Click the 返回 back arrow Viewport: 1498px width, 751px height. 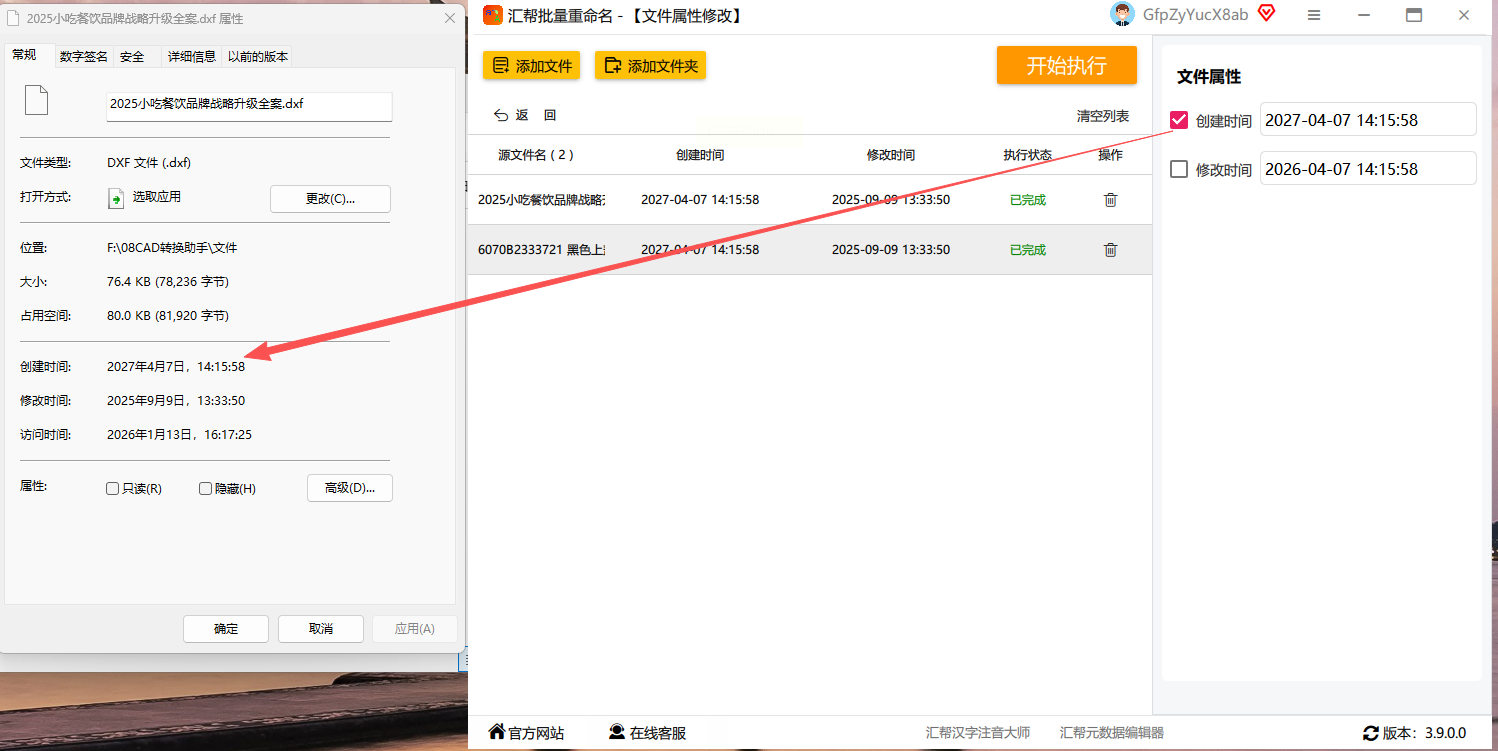coord(501,116)
